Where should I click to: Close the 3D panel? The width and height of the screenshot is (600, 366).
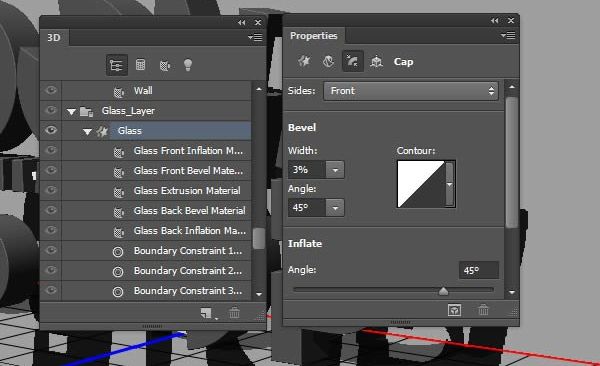[258, 23]
